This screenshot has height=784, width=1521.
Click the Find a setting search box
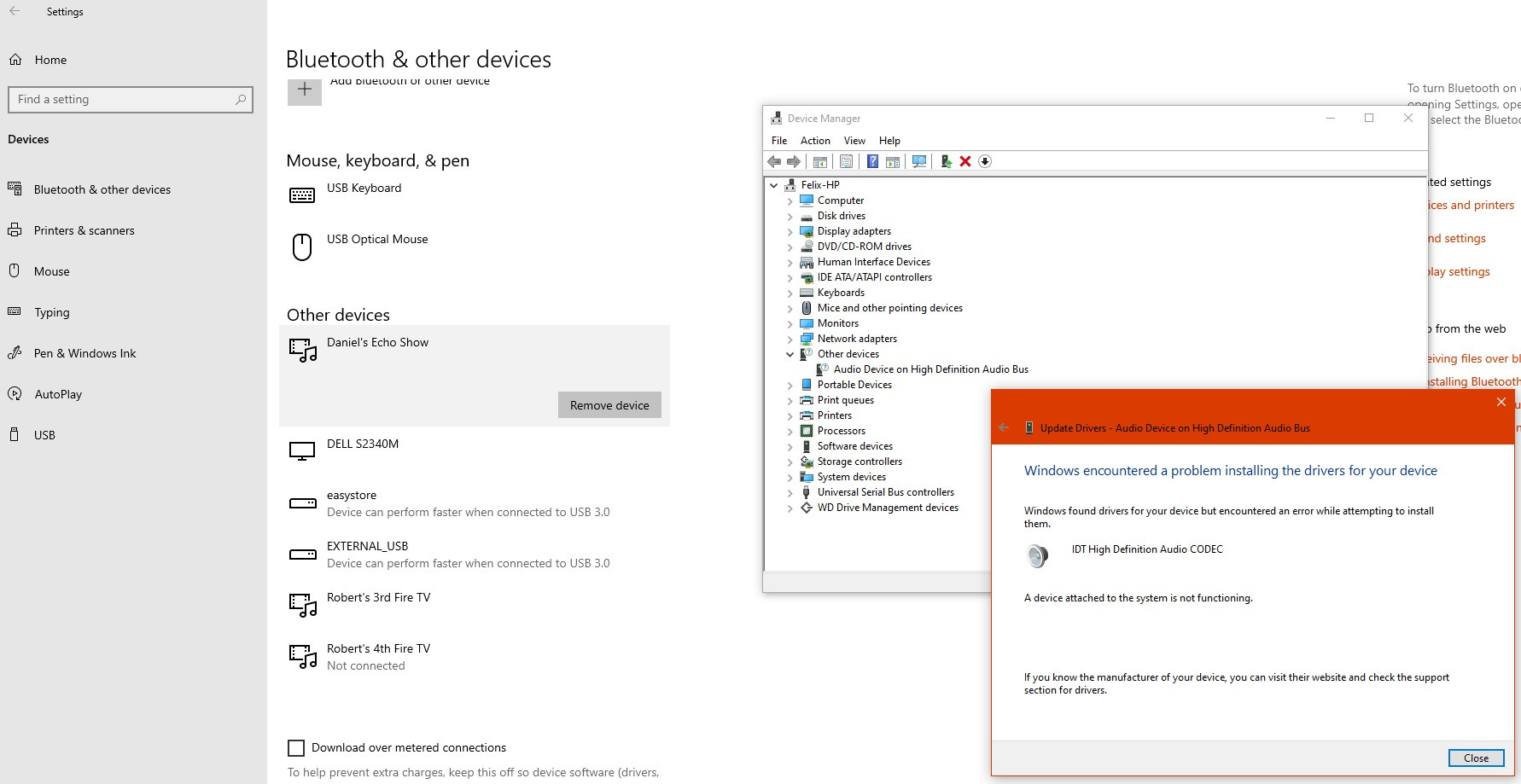click(x=131, y=100)
